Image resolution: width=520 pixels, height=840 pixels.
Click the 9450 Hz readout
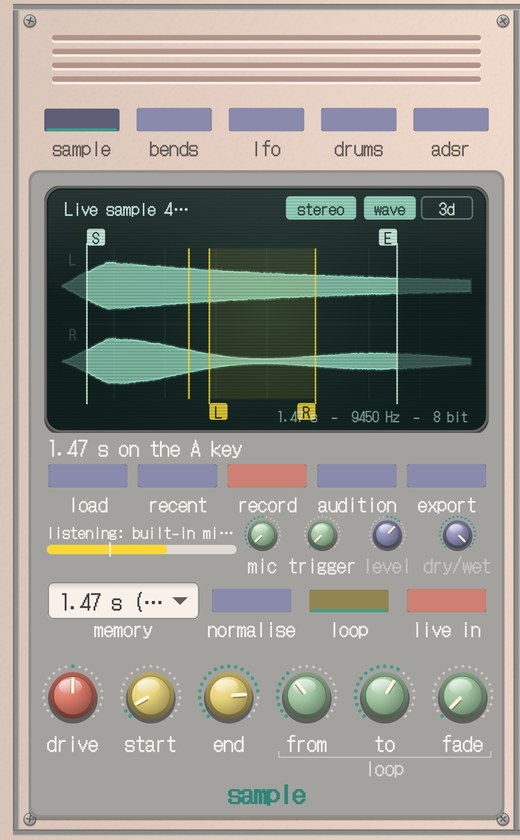click(375, 417)
